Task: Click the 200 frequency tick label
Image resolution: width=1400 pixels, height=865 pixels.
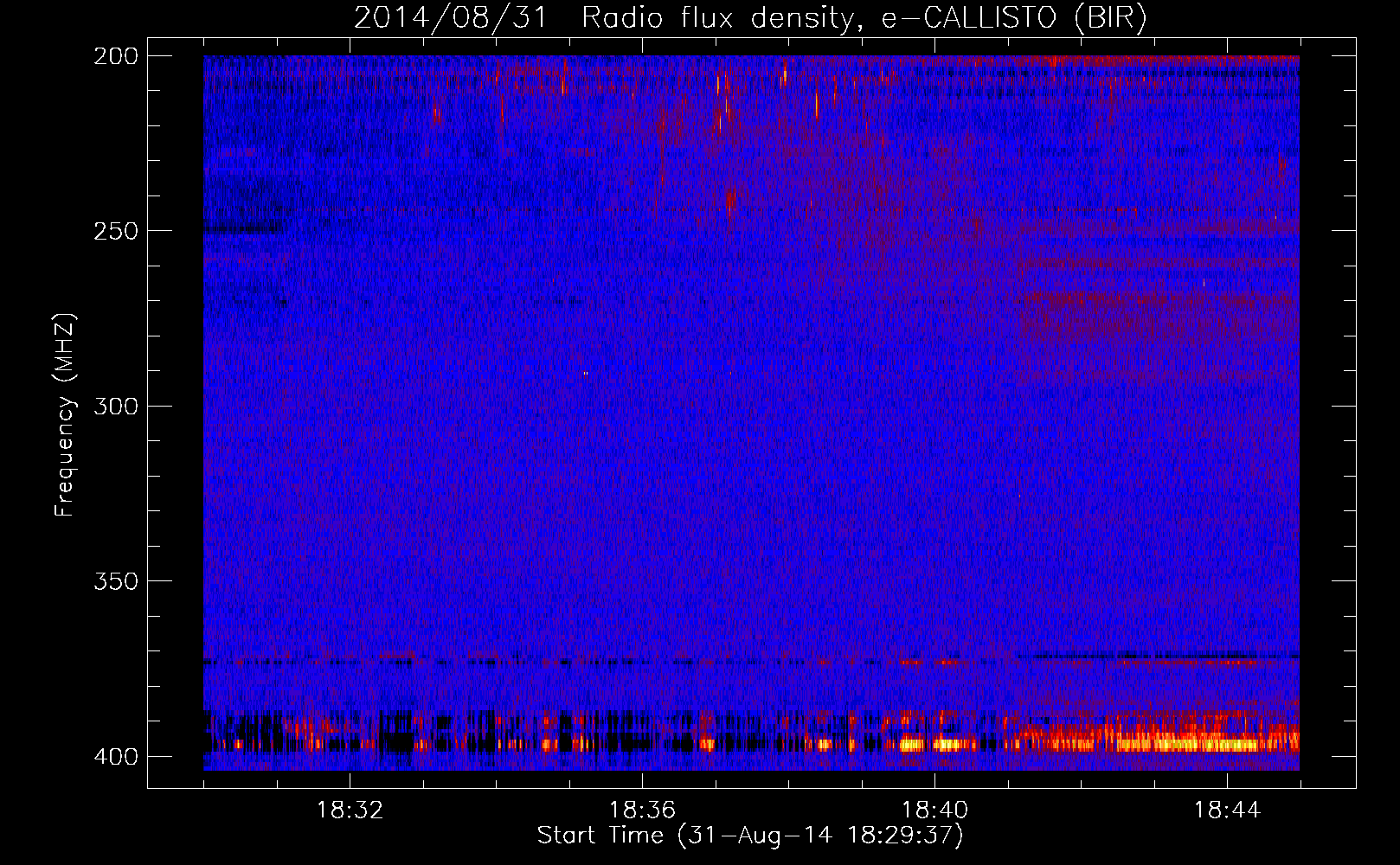Action: point(116,56)
